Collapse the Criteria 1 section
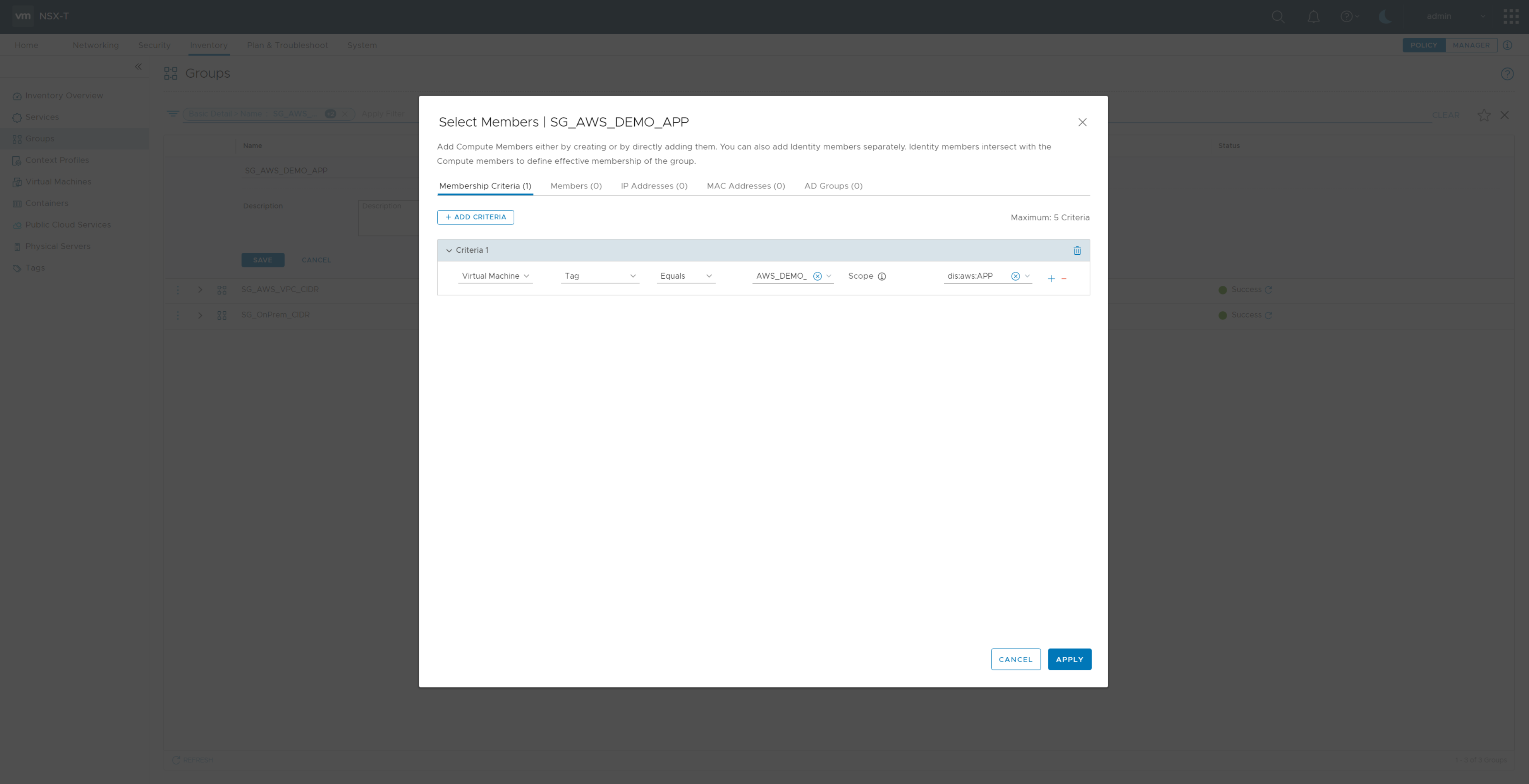The width and height of the screenshot is (1529, 784). [x=449, y=250]
